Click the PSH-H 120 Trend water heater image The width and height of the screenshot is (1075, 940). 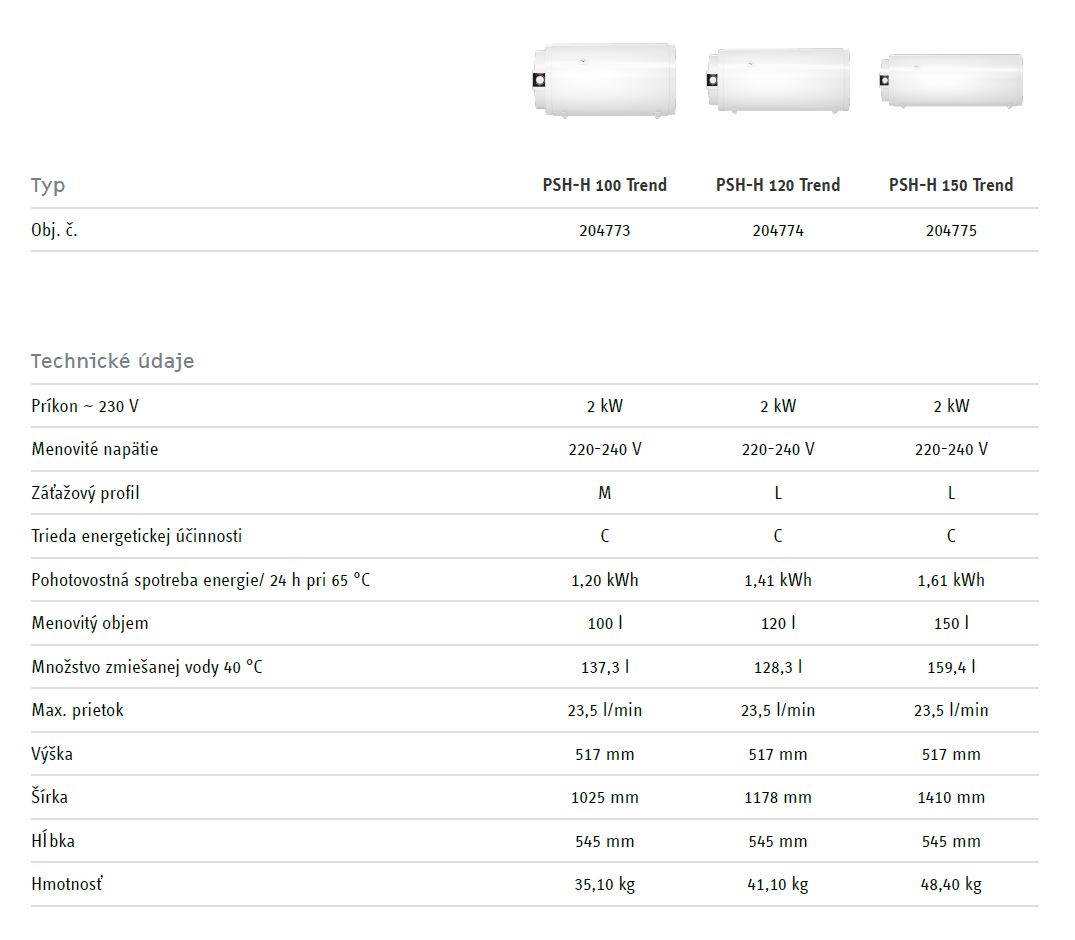778,81
